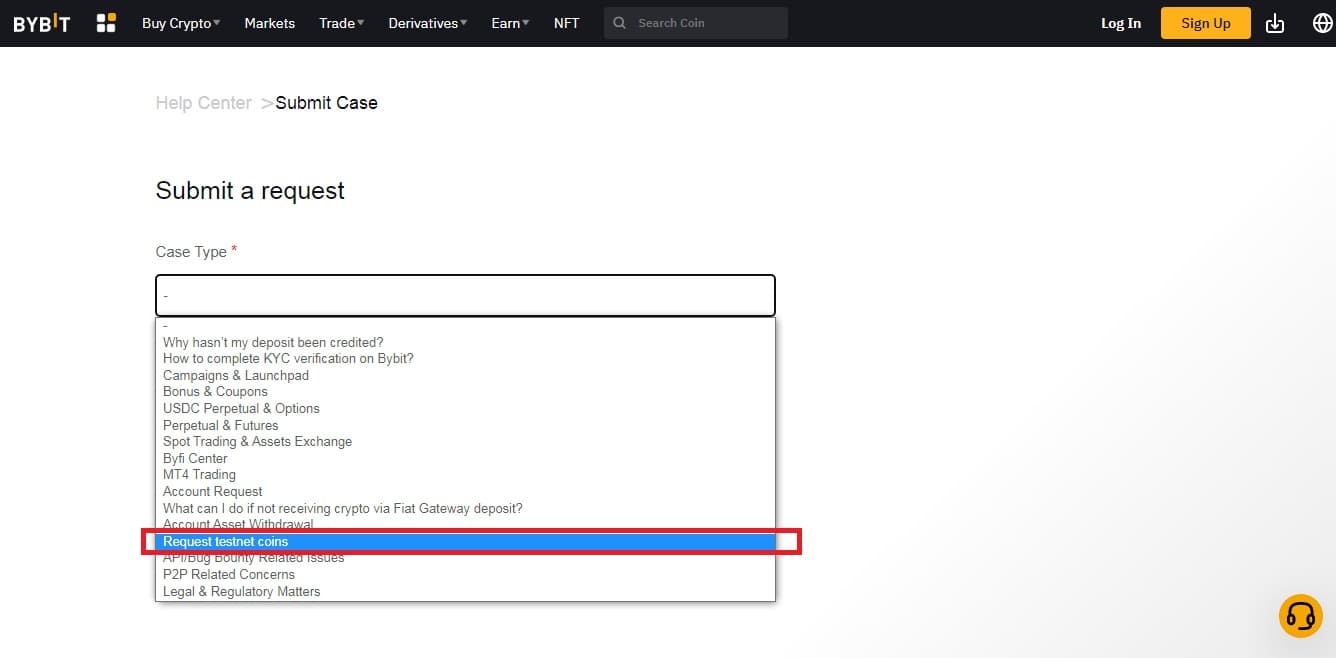Pick Bonus & Coupons option
Image resolution: width=1336 pixels, height=658 pixels.
click(x=466, y=392)
